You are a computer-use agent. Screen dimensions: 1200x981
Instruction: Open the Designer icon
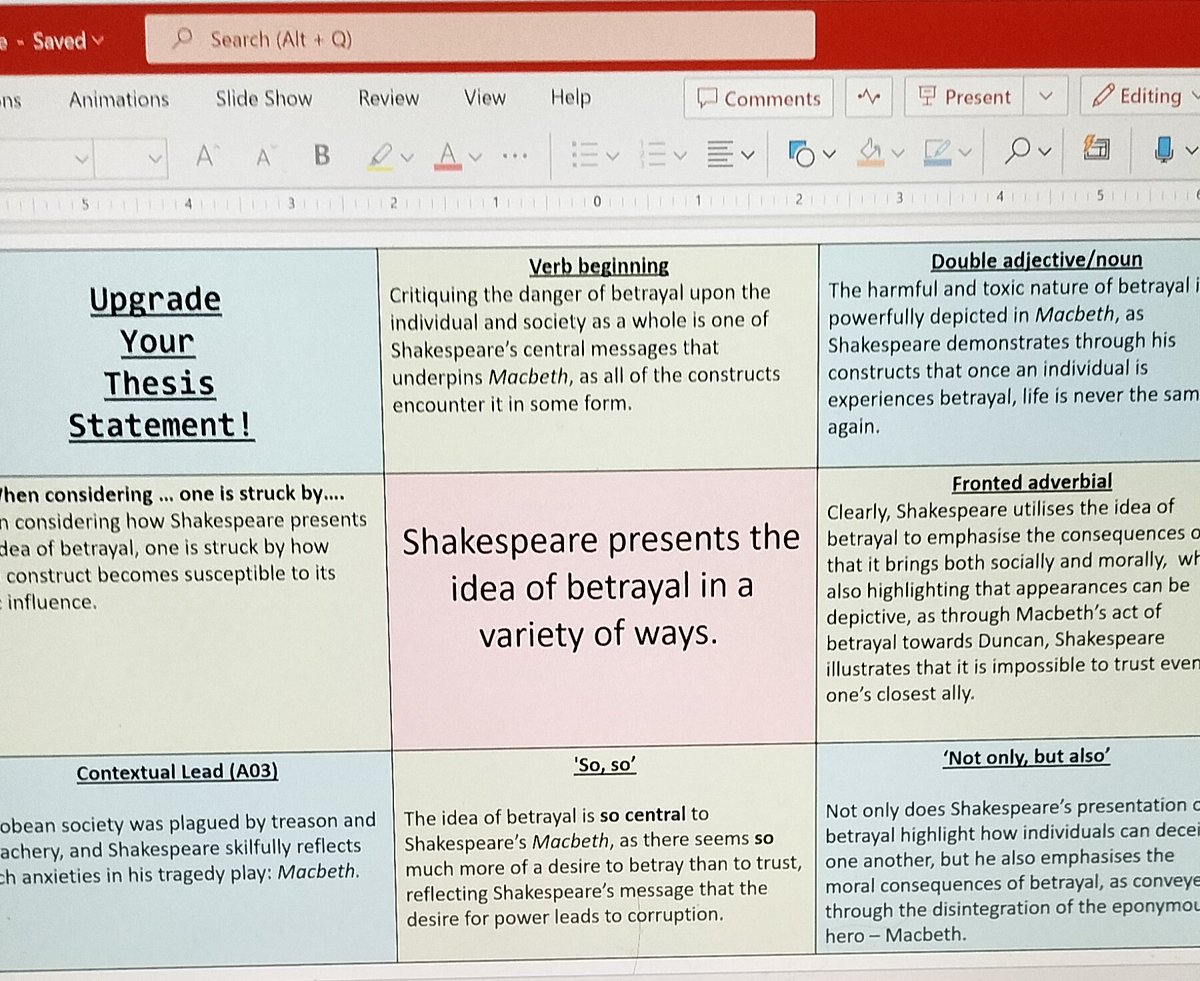[x=1096, y=150]
